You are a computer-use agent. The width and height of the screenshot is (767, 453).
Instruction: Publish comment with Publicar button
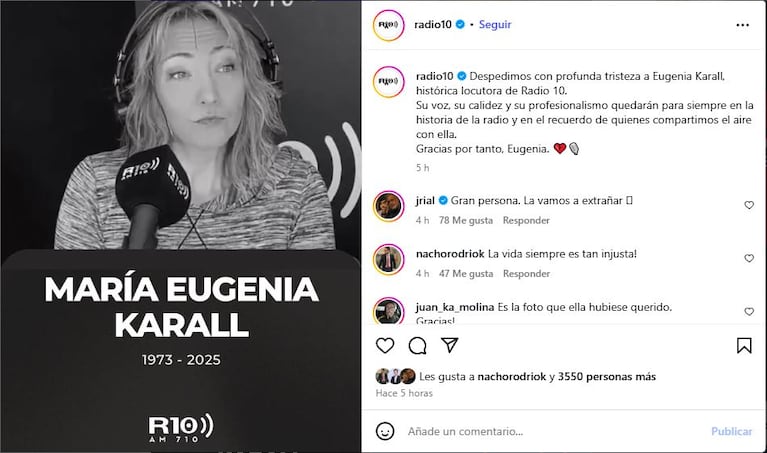pyautogui.click(x=731, y=431)
